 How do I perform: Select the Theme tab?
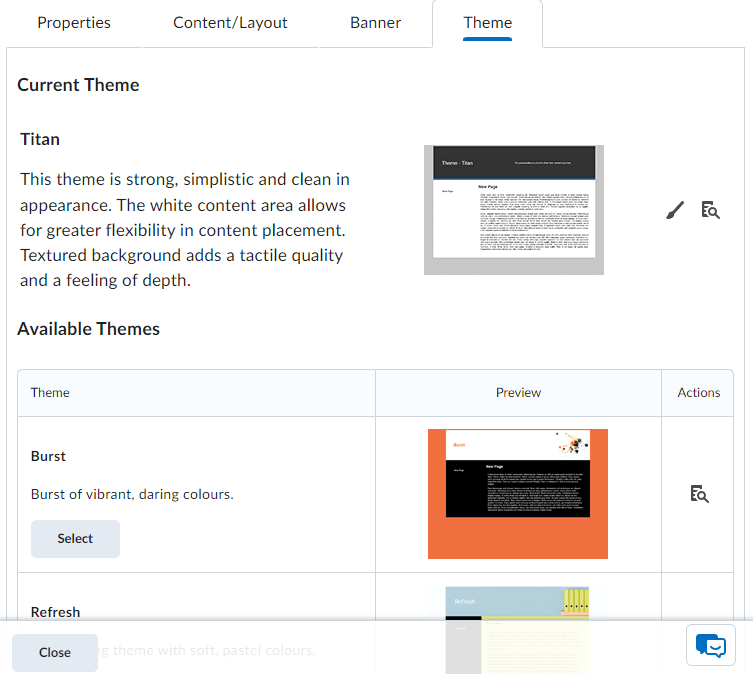(488, 22)
